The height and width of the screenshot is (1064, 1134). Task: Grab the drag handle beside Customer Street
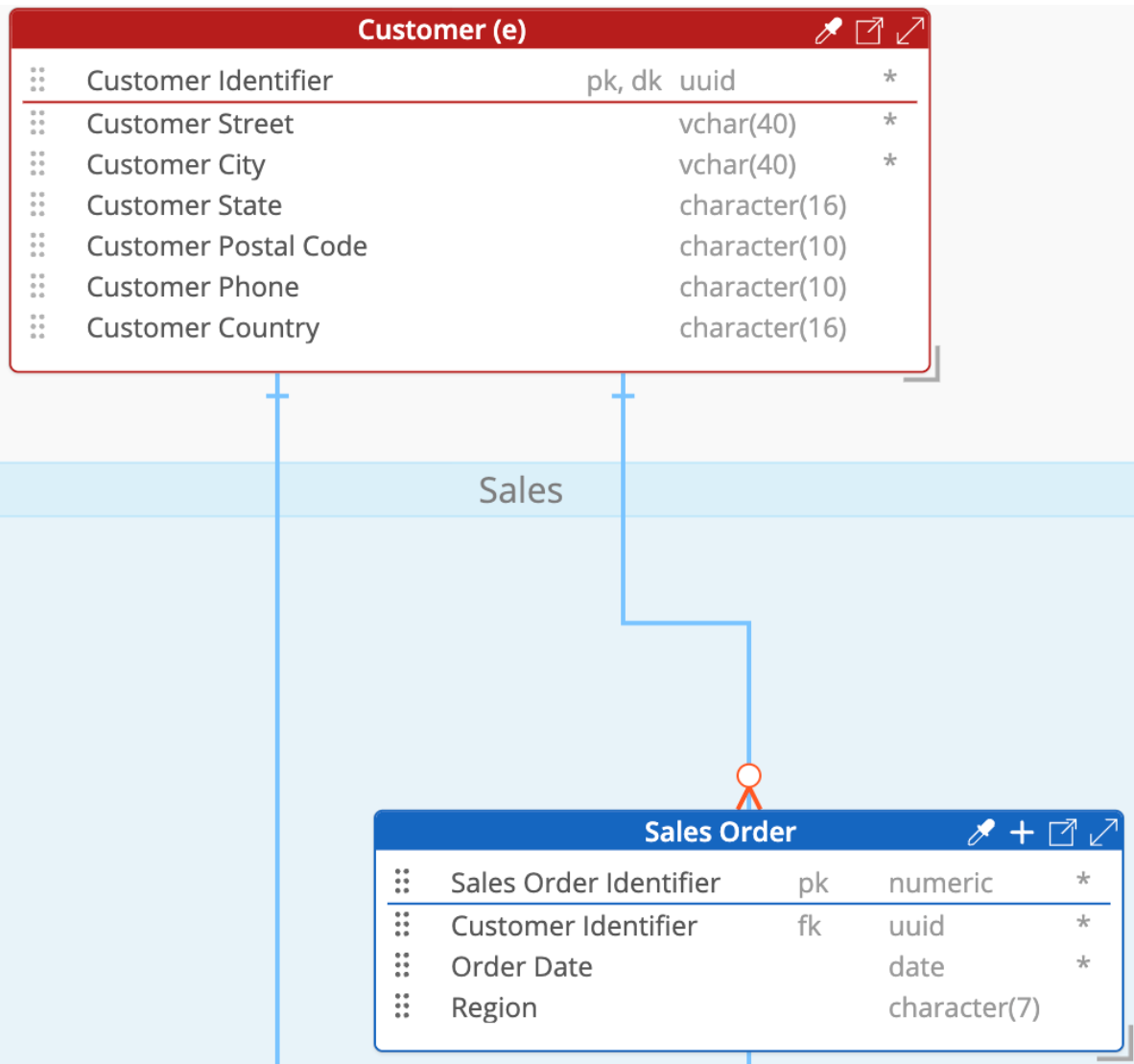tap(37, 123)
